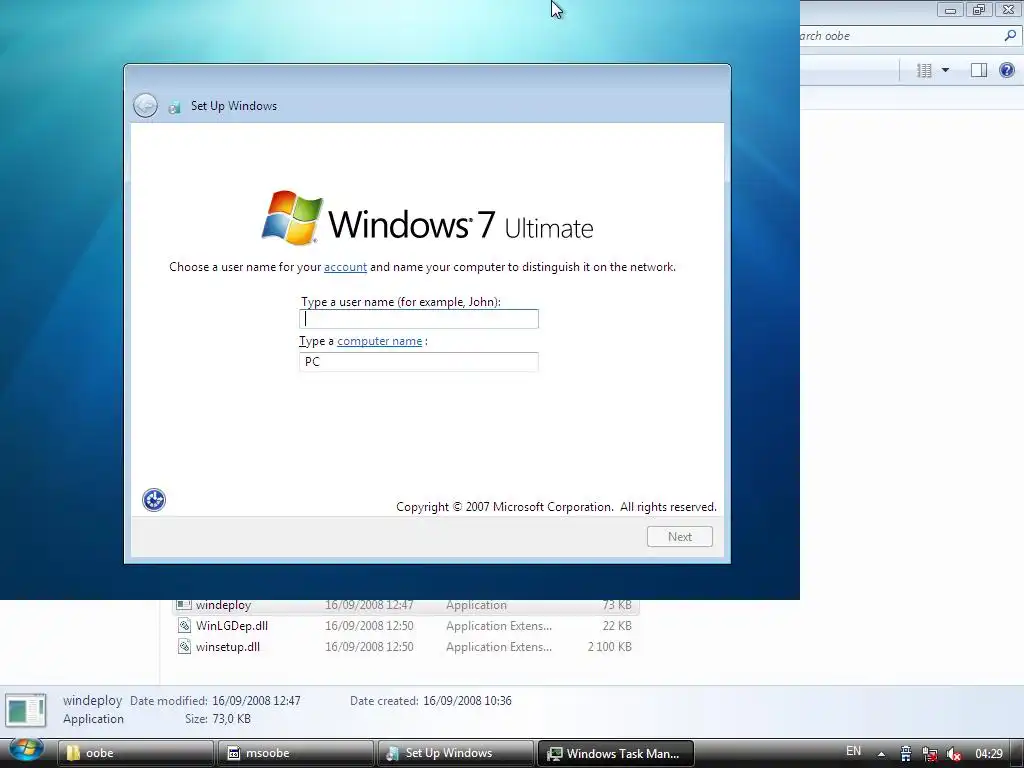Click the Next button
The height and width of the screenshot is (768, 1024).
[680, 536]
